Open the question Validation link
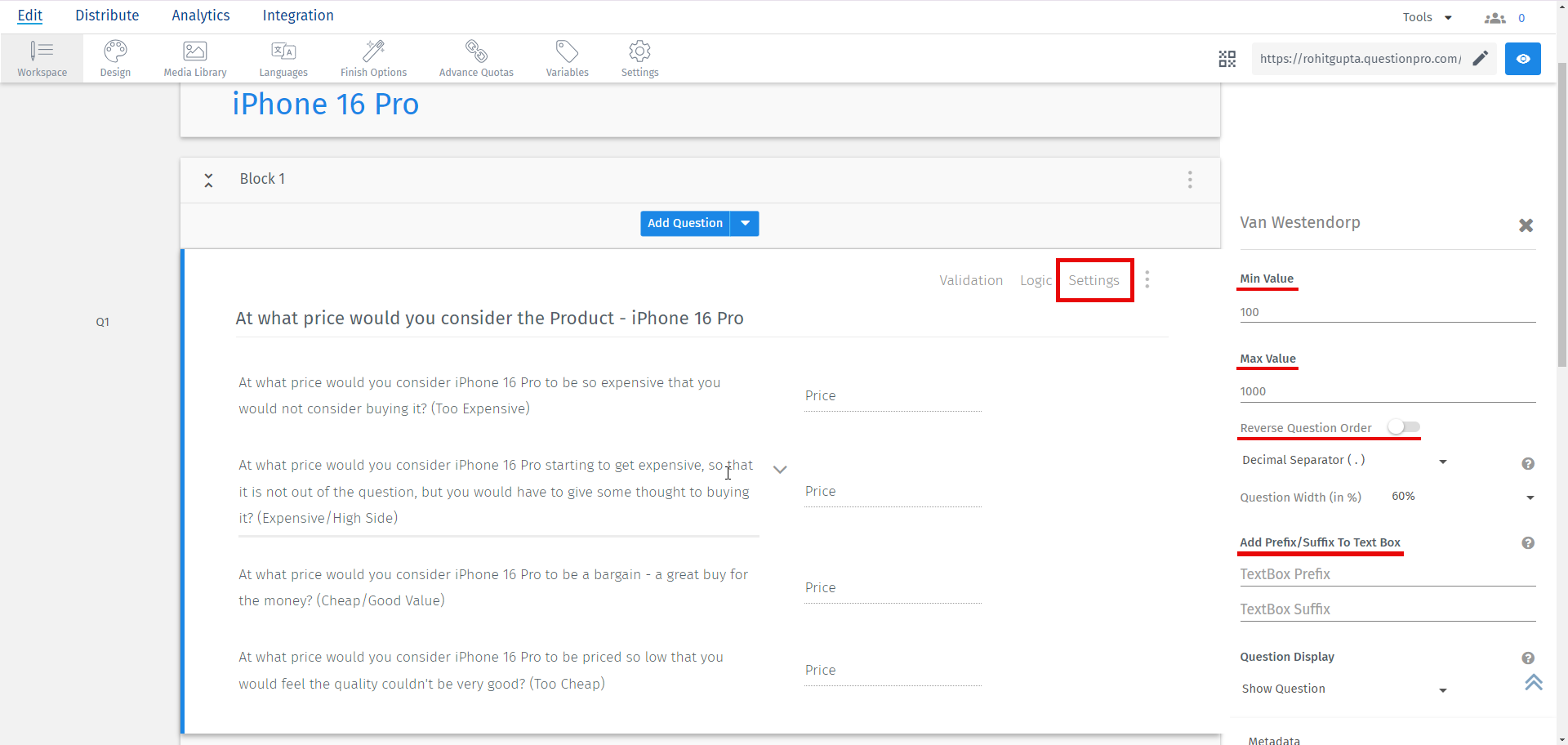The height and width of the screenshot is (745, 1568). point(970,280)
